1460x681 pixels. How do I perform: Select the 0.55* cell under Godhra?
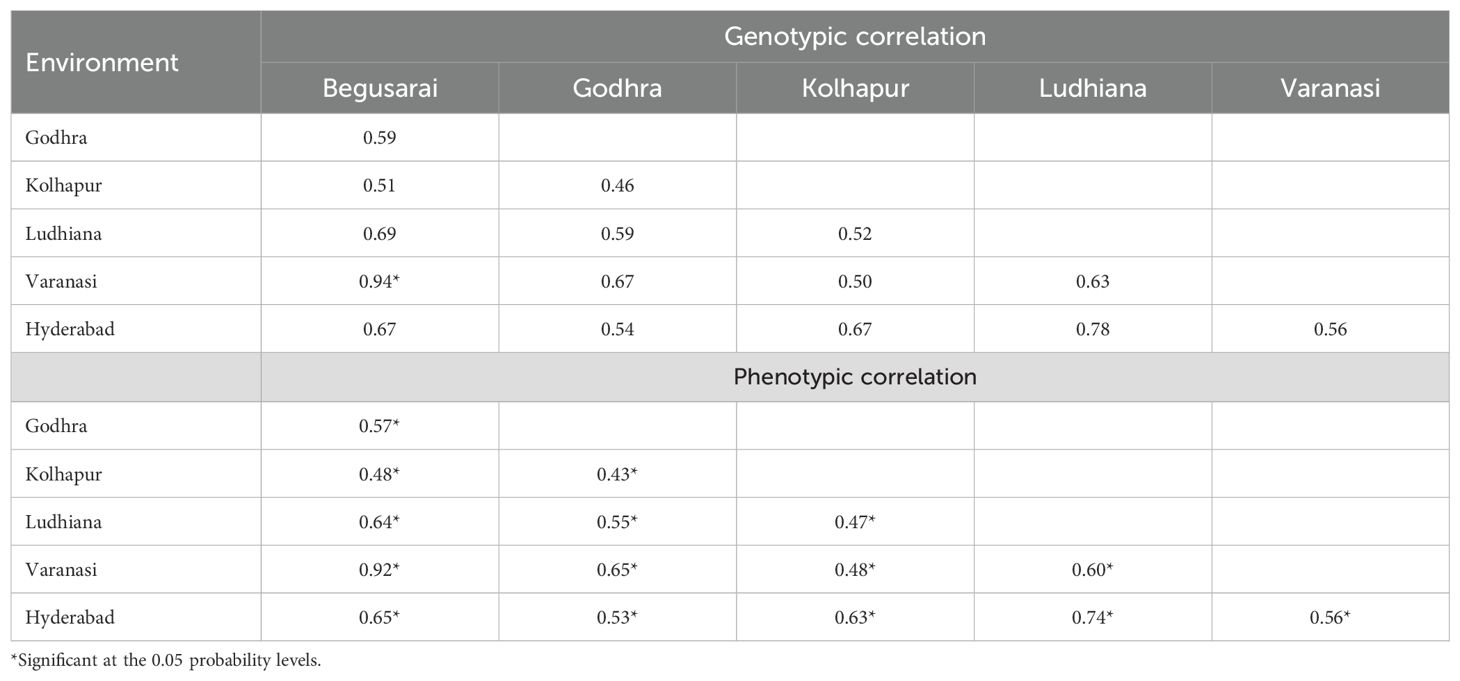pyautogui.click(x=617, y=522)
